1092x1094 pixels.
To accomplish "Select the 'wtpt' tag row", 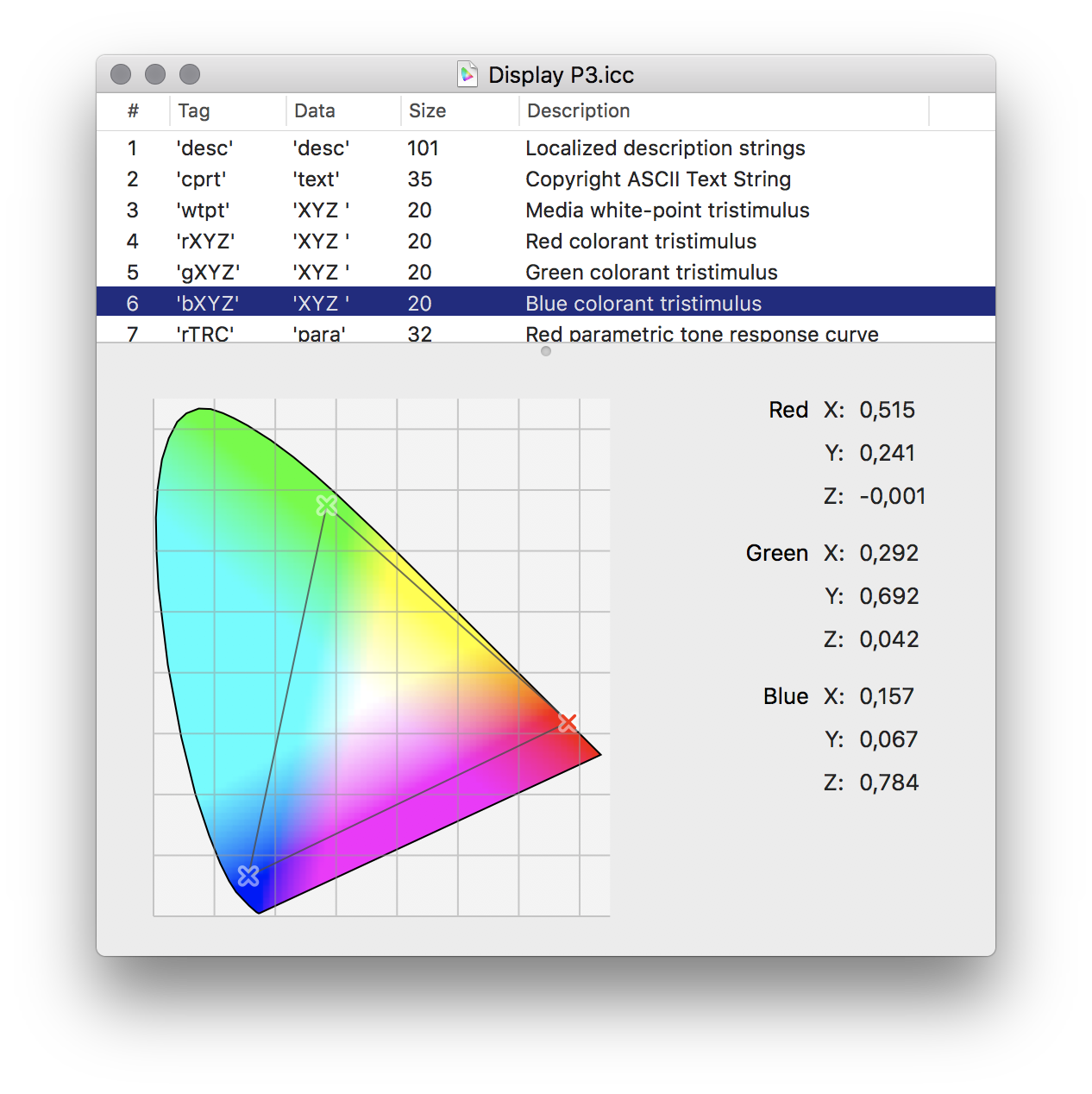I will click(546, 211).
